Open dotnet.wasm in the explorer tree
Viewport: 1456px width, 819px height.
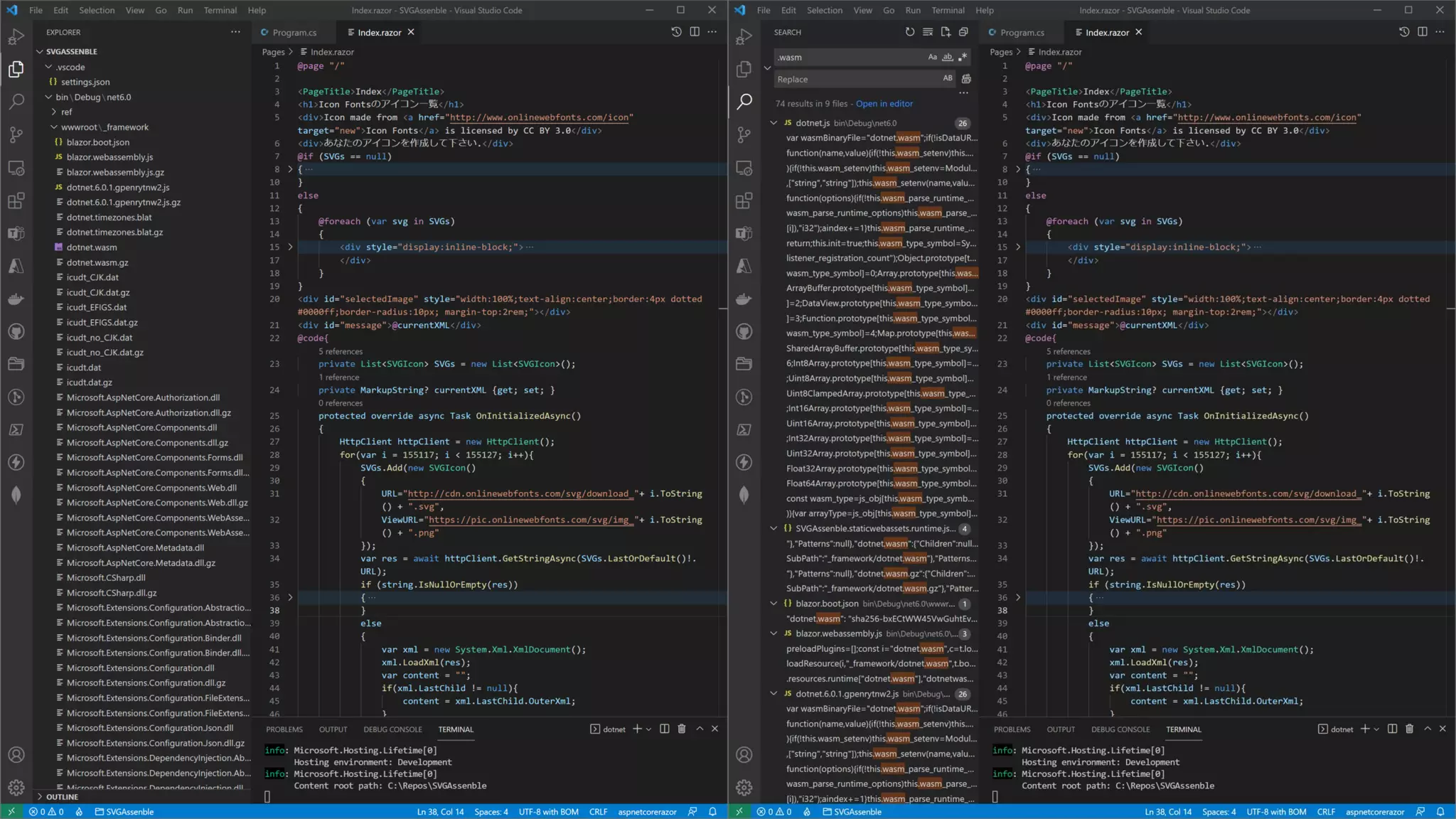coord(92,247)
